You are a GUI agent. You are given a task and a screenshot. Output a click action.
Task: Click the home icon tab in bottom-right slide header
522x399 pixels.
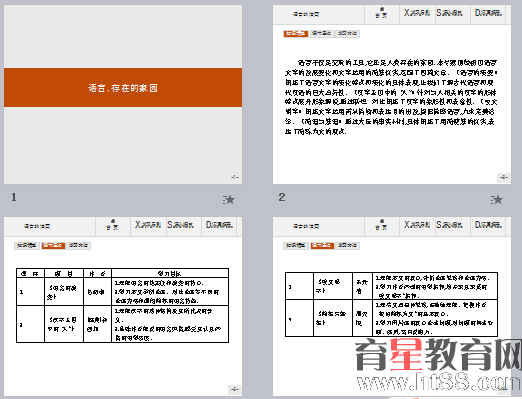pyautogui.click(x=382, y=225)
